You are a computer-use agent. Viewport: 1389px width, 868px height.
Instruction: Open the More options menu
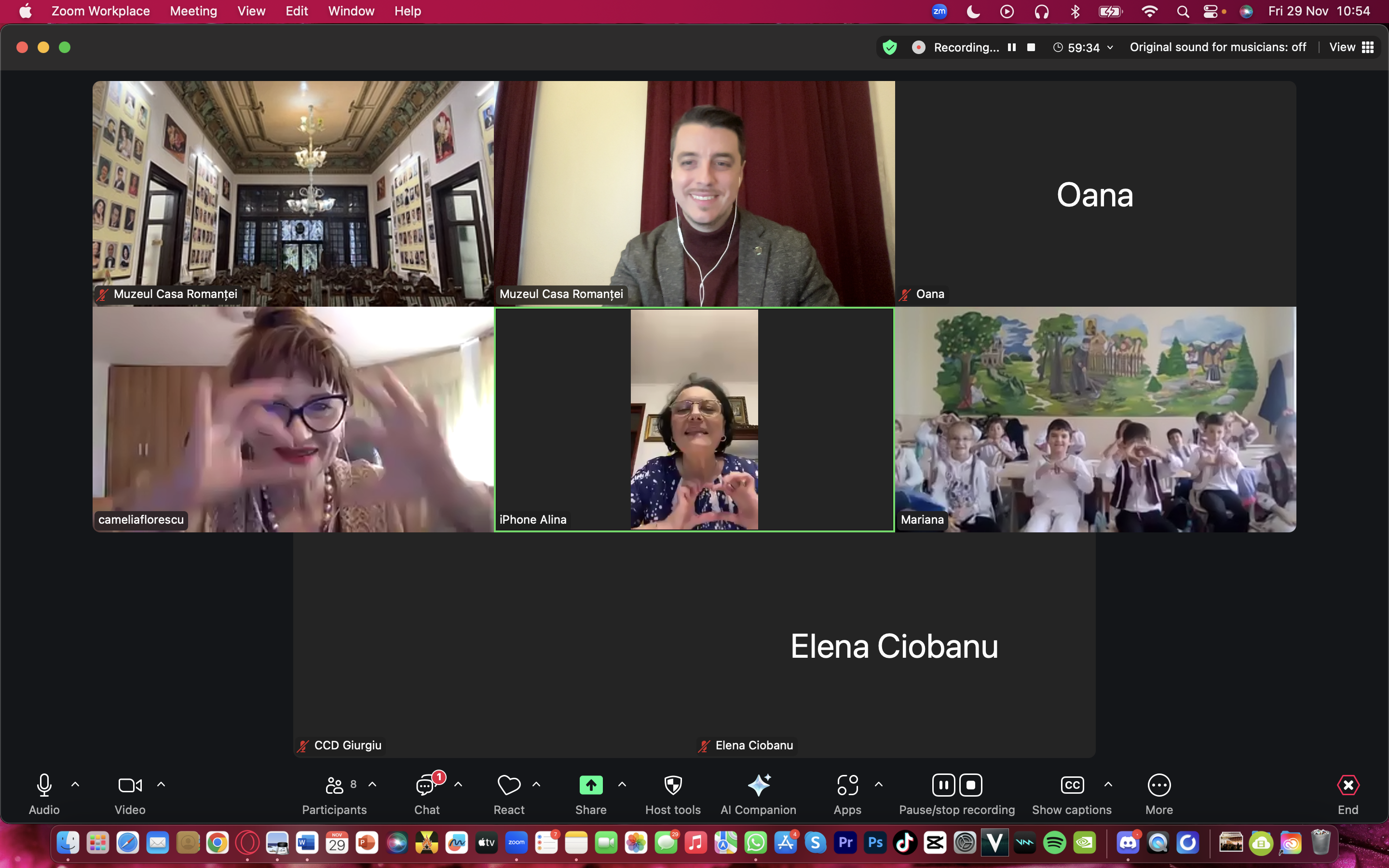pyautogui.click(x=1159, y=786)
